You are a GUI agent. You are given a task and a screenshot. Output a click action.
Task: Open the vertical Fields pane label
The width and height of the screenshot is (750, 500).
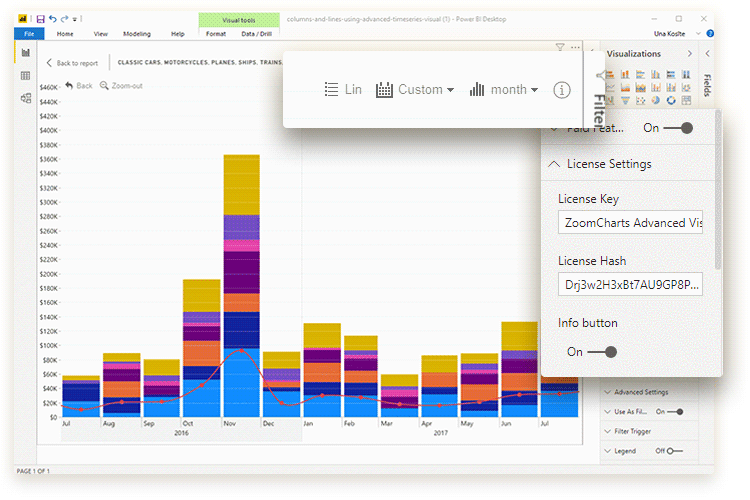coord(707,85)
